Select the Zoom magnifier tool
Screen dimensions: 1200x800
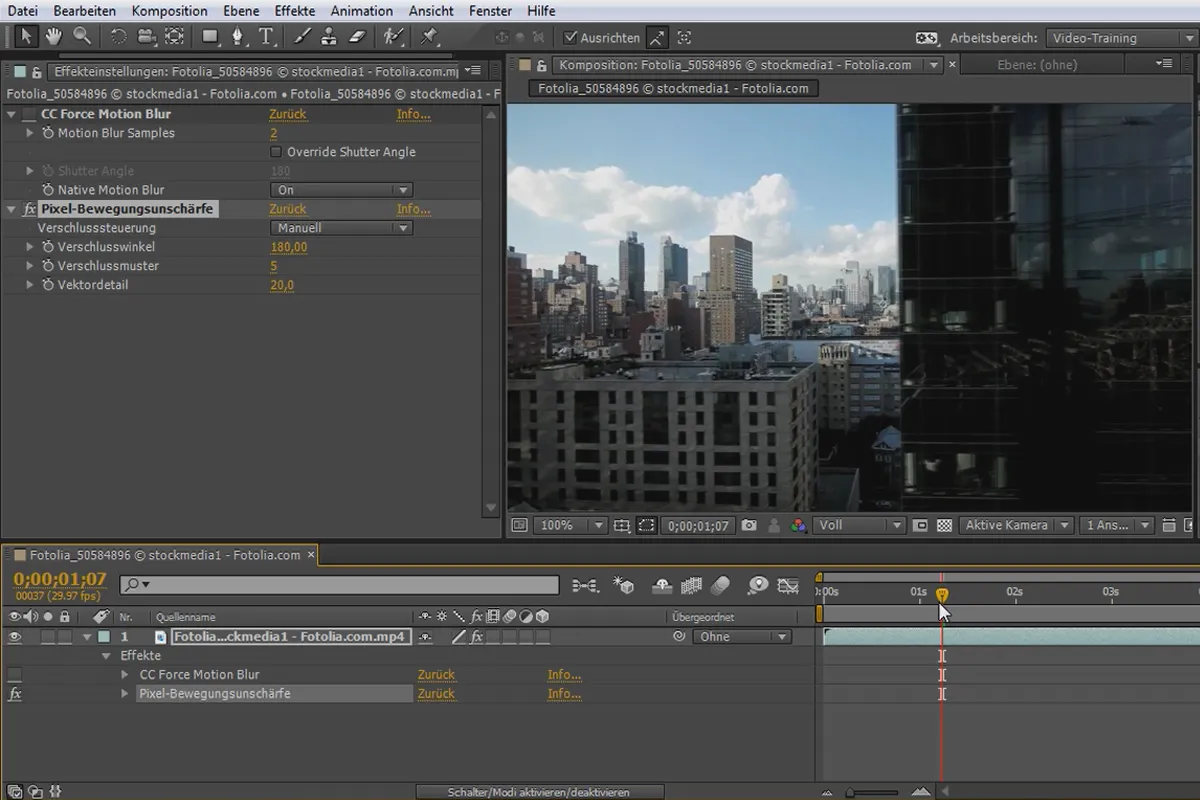coord(82,37)
